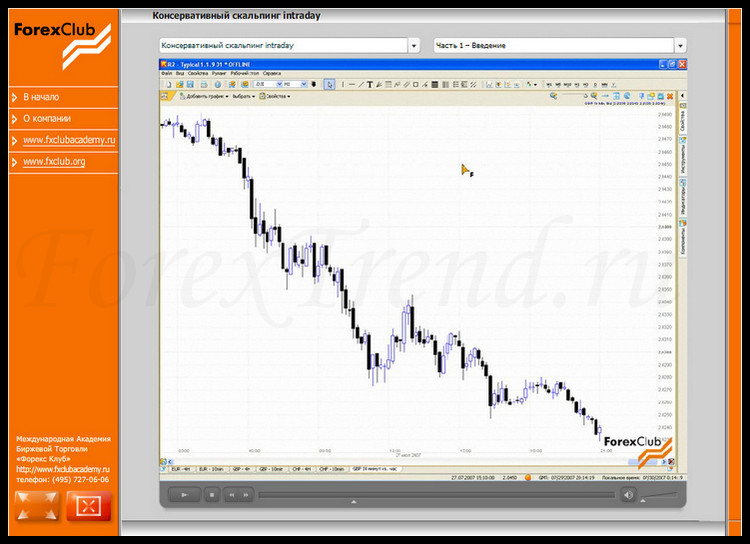The image size is (750, 544).
Task: Click the 'Индикаторы' vertical side panel tab
Action: 683,198
